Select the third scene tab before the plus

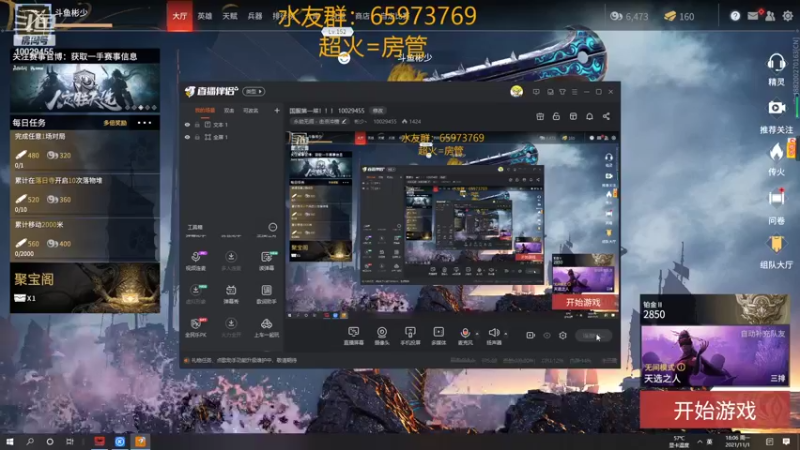click(250, 110)
